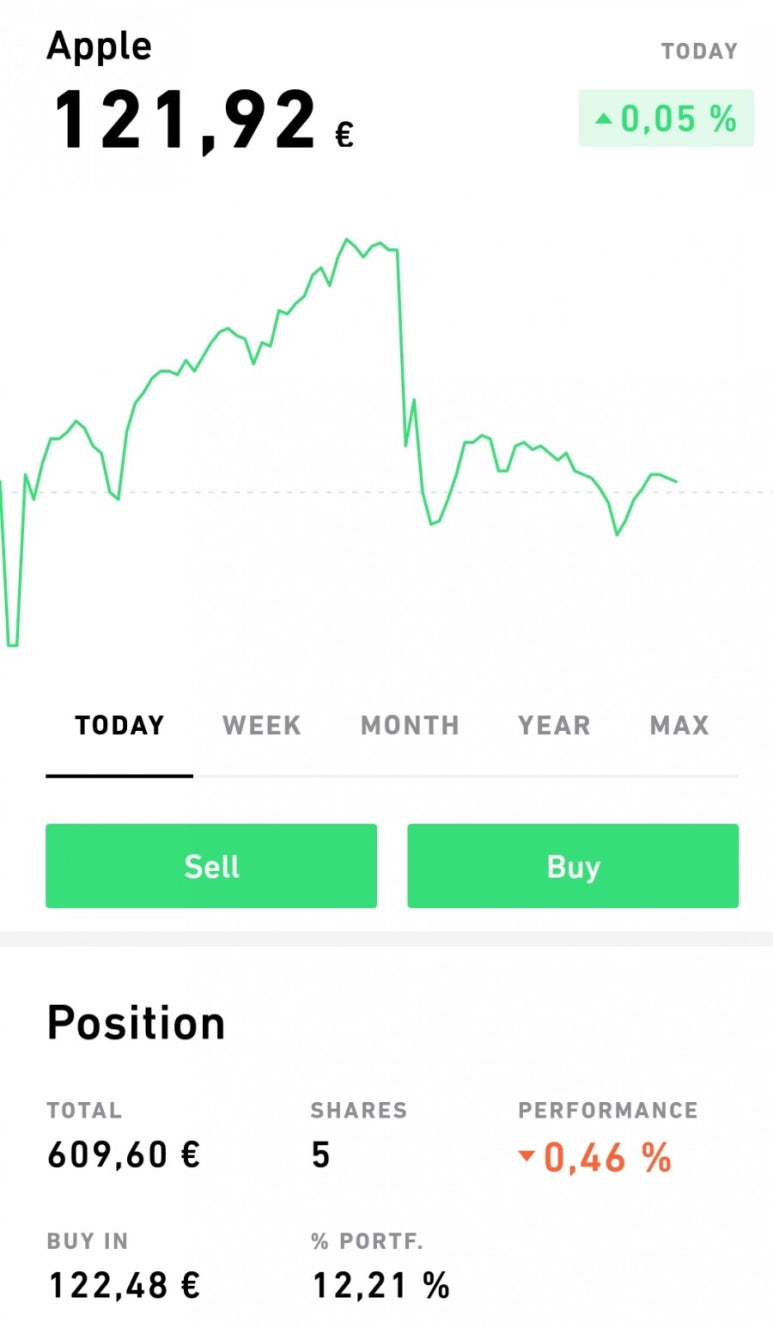Tap the dashed reference baseline on chart

386,492
